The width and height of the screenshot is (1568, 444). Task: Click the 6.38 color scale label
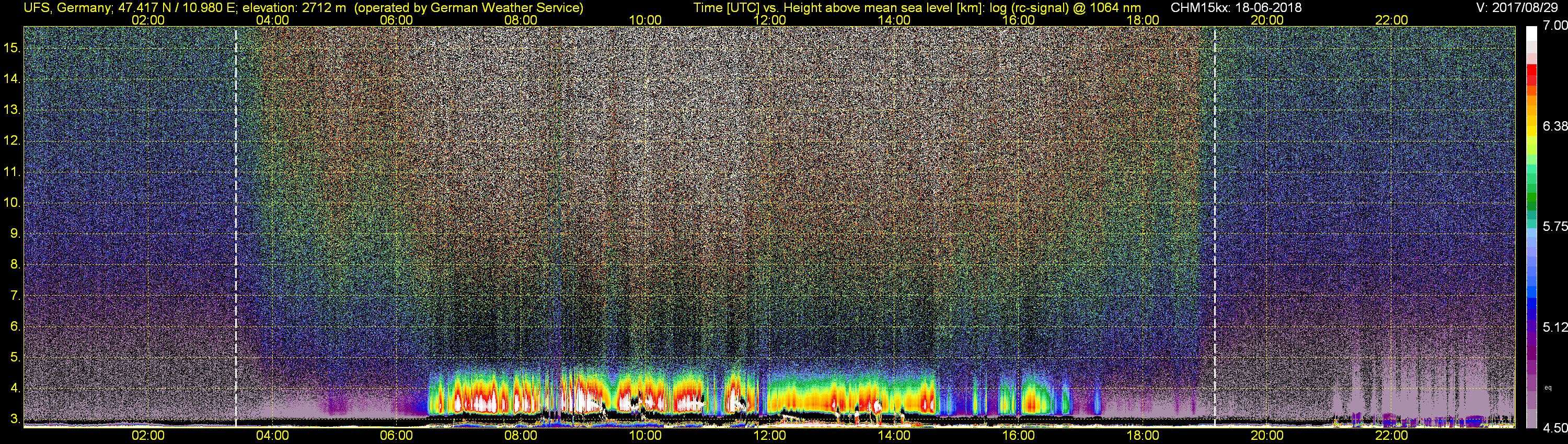pos(1554,126)
